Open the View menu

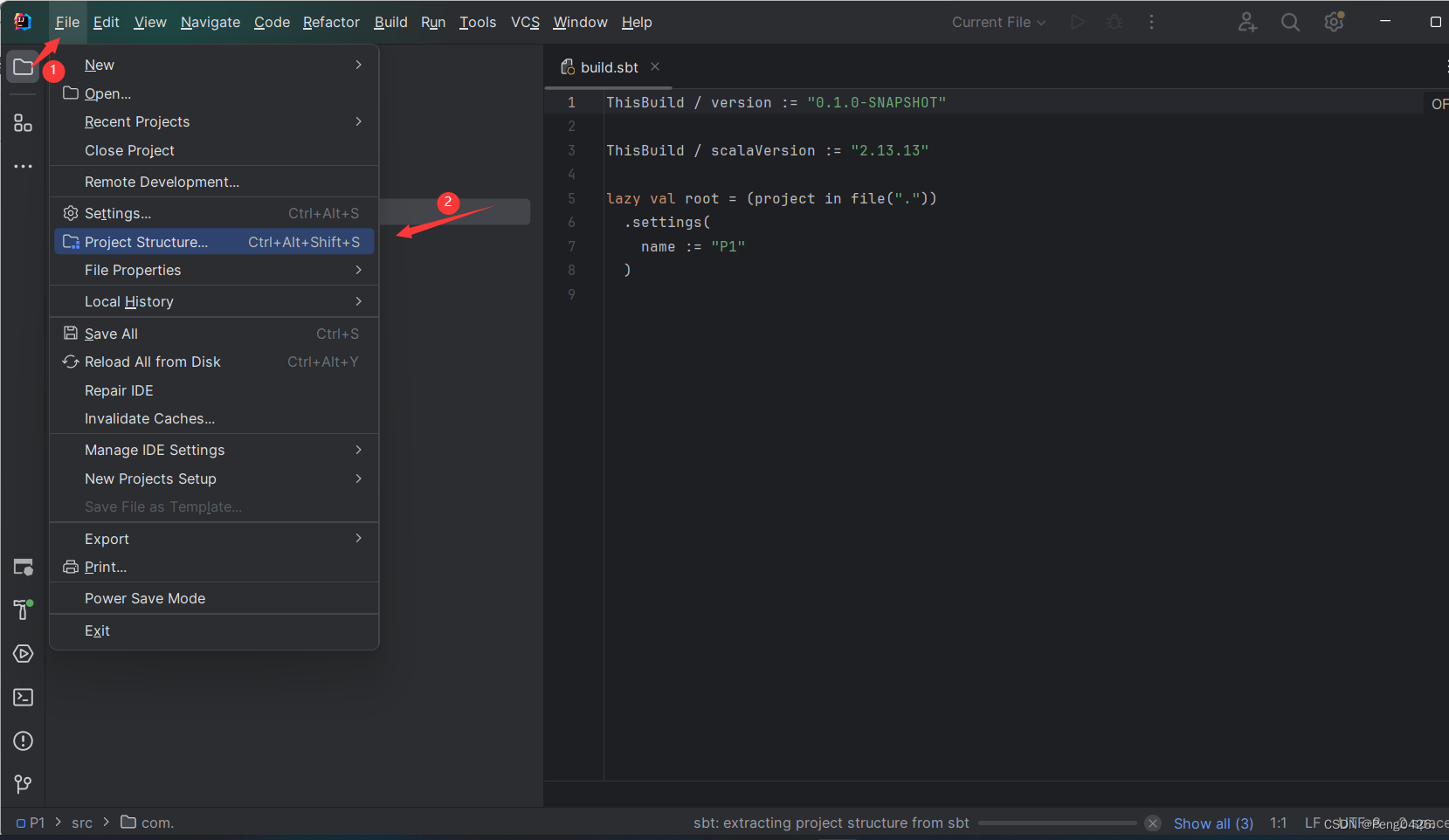pos(150,22)
